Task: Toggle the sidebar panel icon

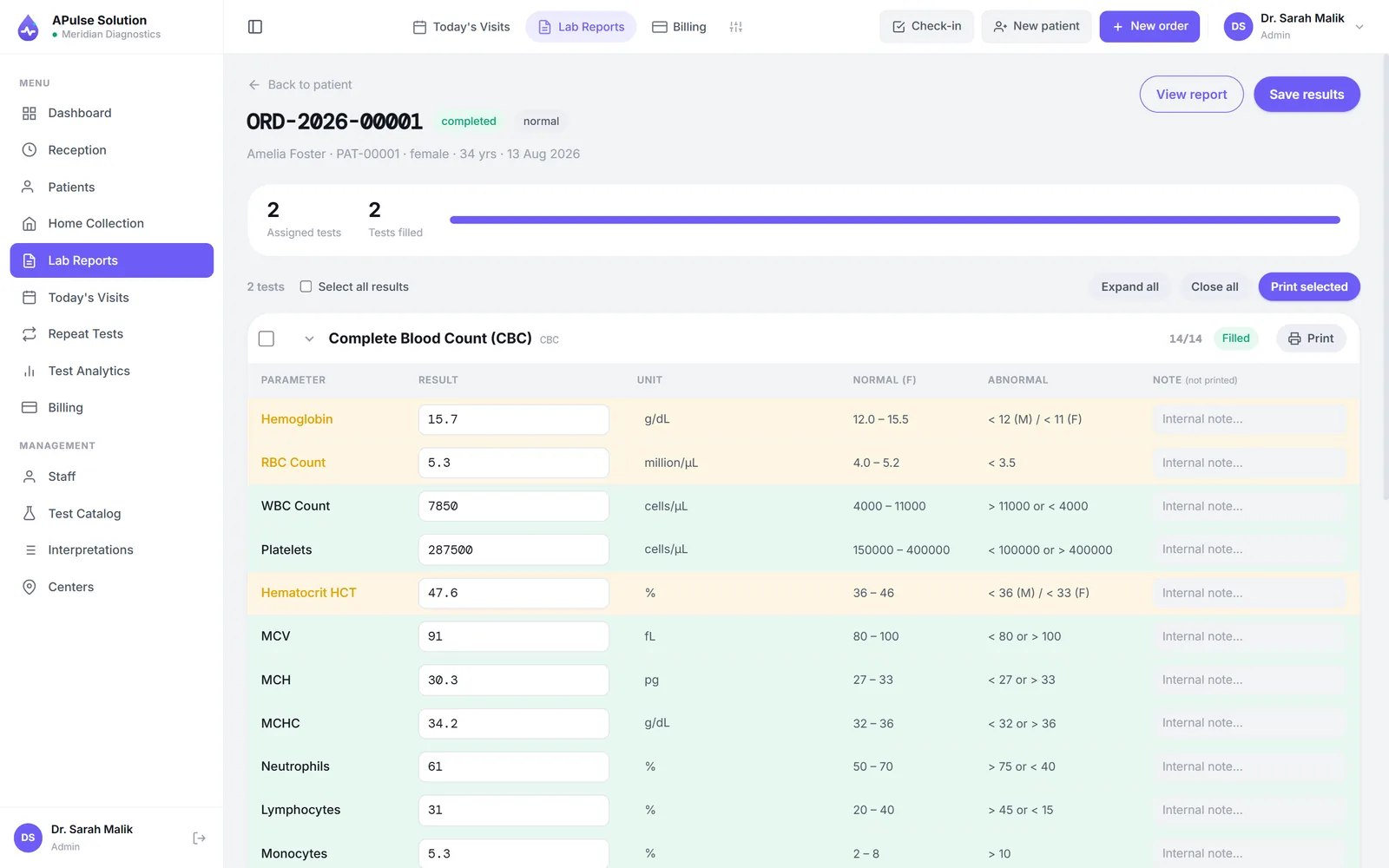Action: point(255,27)
